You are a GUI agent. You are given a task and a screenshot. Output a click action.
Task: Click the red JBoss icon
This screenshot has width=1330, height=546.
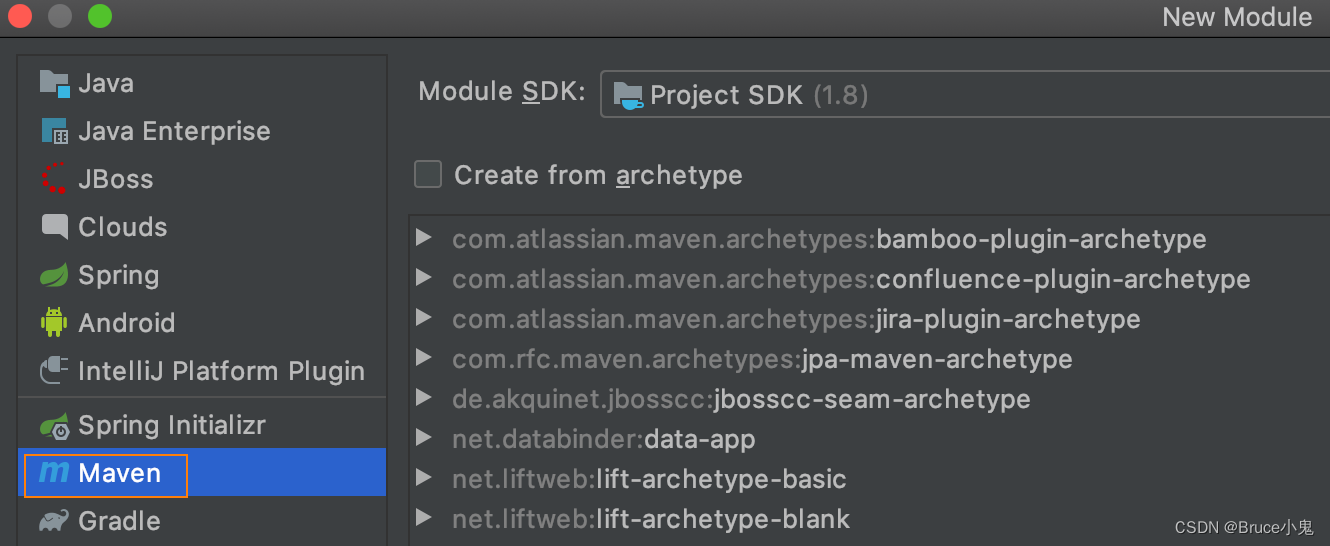point(54,179)
